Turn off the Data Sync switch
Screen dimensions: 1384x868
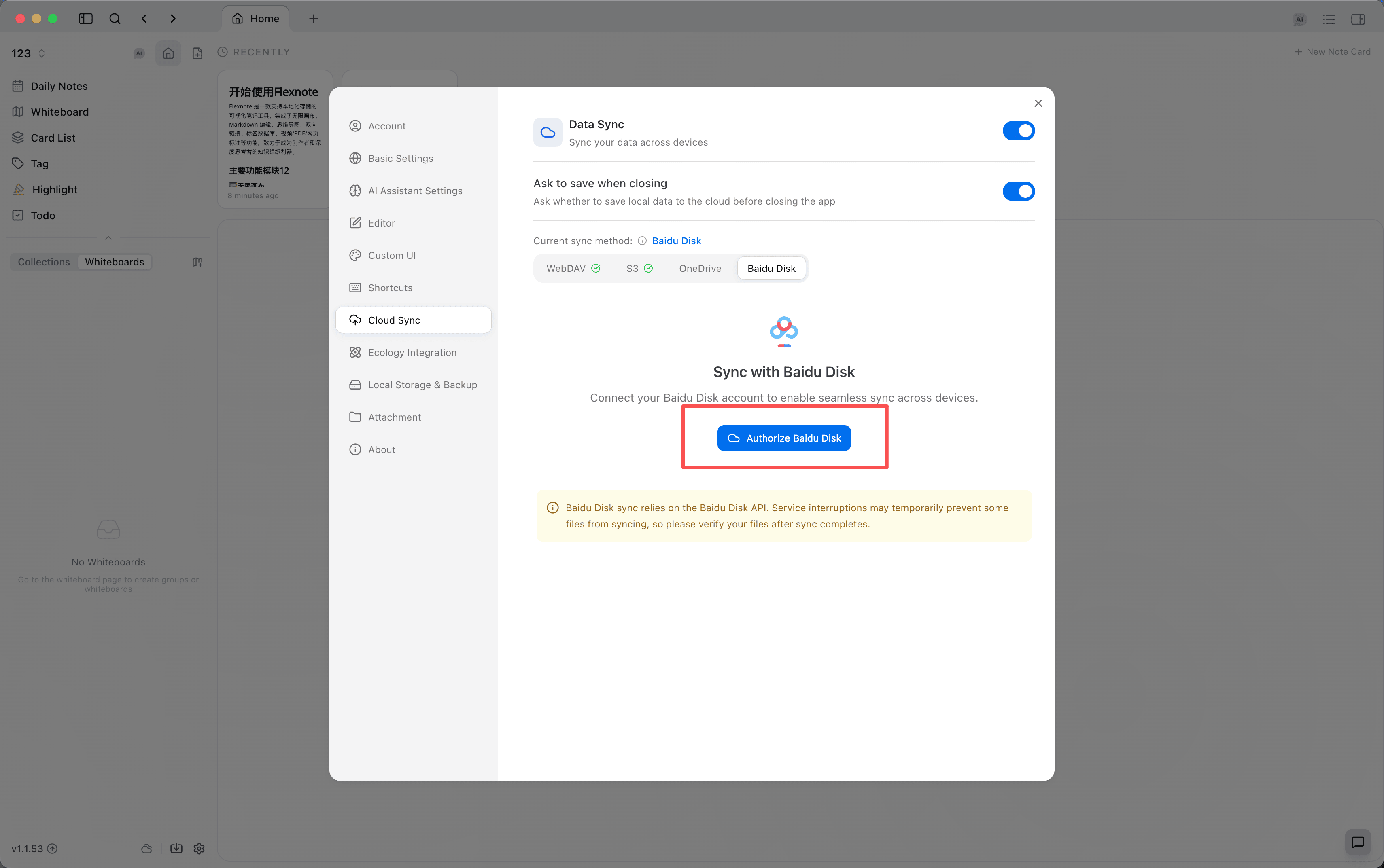(x=1019, y=131)
